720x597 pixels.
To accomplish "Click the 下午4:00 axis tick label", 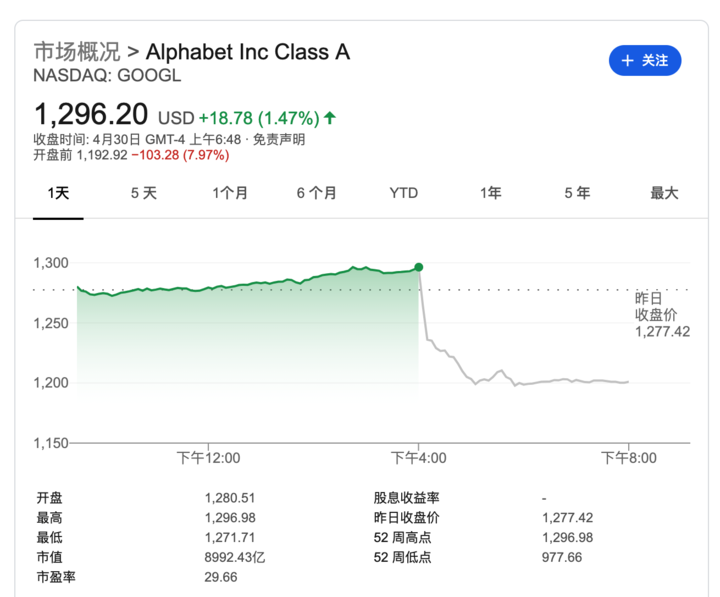I will 418,458.
